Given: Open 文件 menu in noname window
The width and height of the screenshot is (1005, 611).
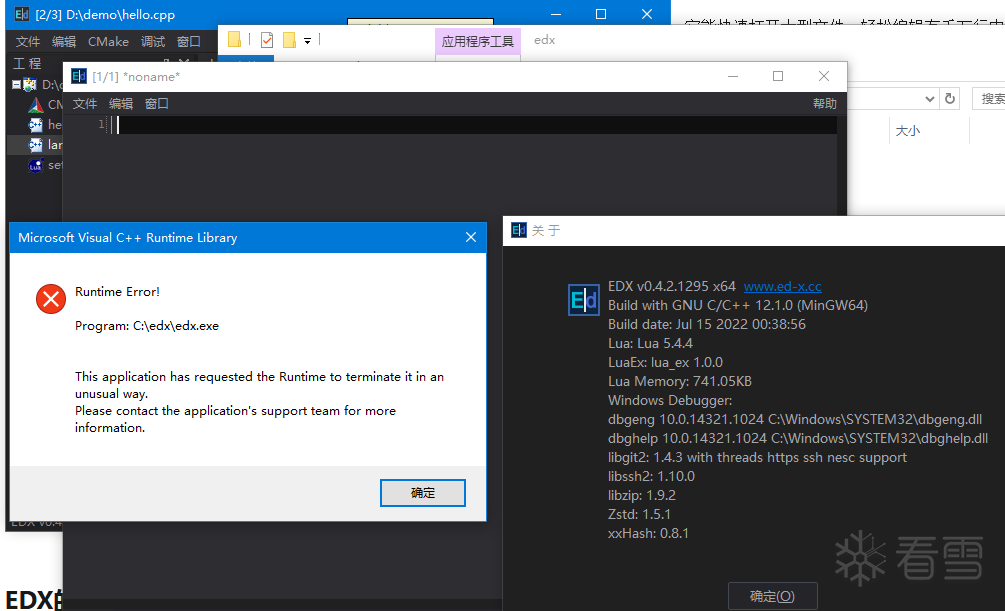Looking at the screenshot, I should [x=85, y=104].
